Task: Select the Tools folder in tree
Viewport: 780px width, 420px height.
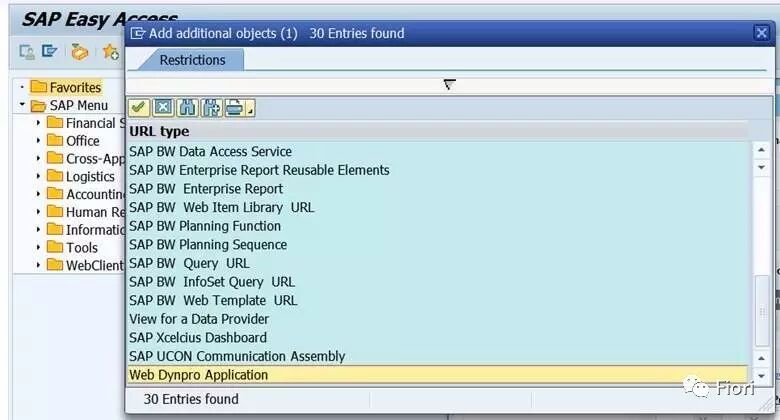Action: pos(72,247)
